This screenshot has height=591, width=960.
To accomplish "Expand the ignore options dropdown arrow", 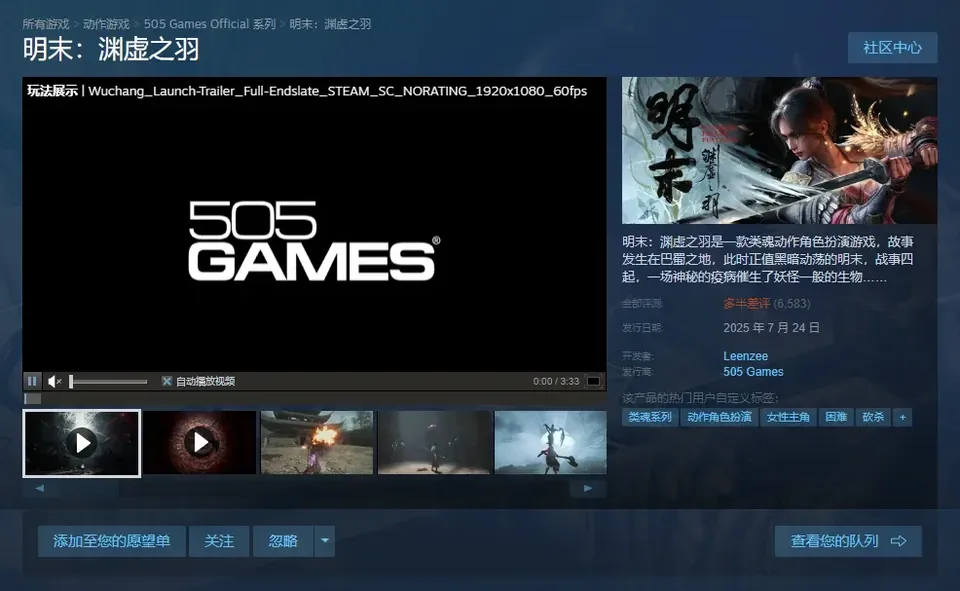I will (x=325, y=541).
